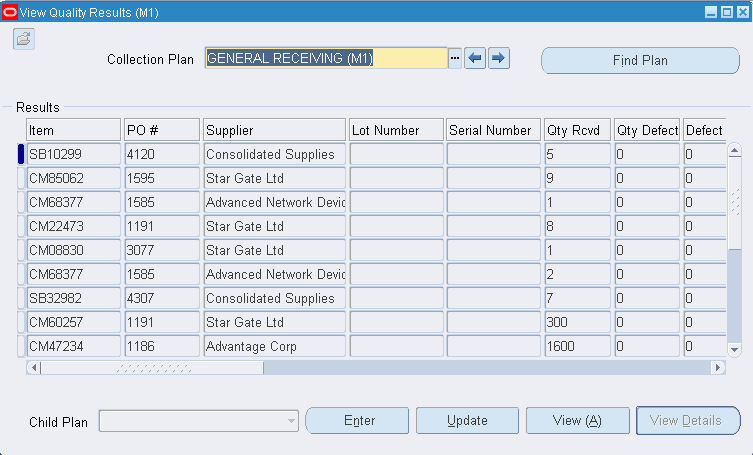Click PO number 3077

point(162,250)
